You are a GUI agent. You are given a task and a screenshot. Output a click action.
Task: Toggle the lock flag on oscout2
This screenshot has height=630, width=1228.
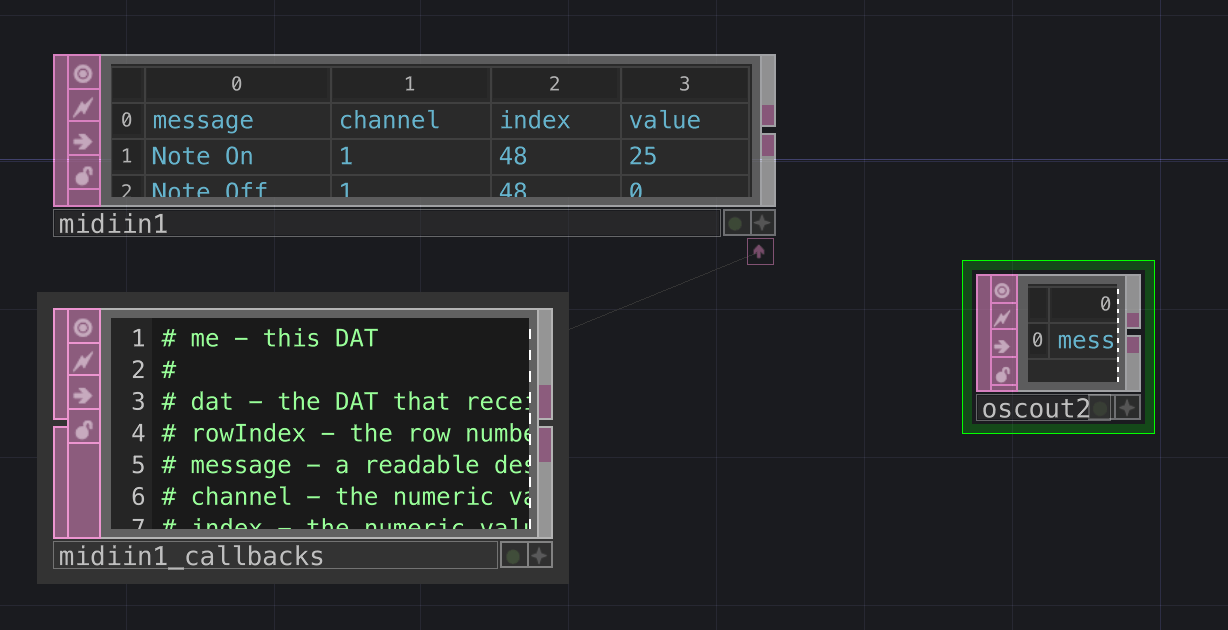click(x=1003, y=375)
